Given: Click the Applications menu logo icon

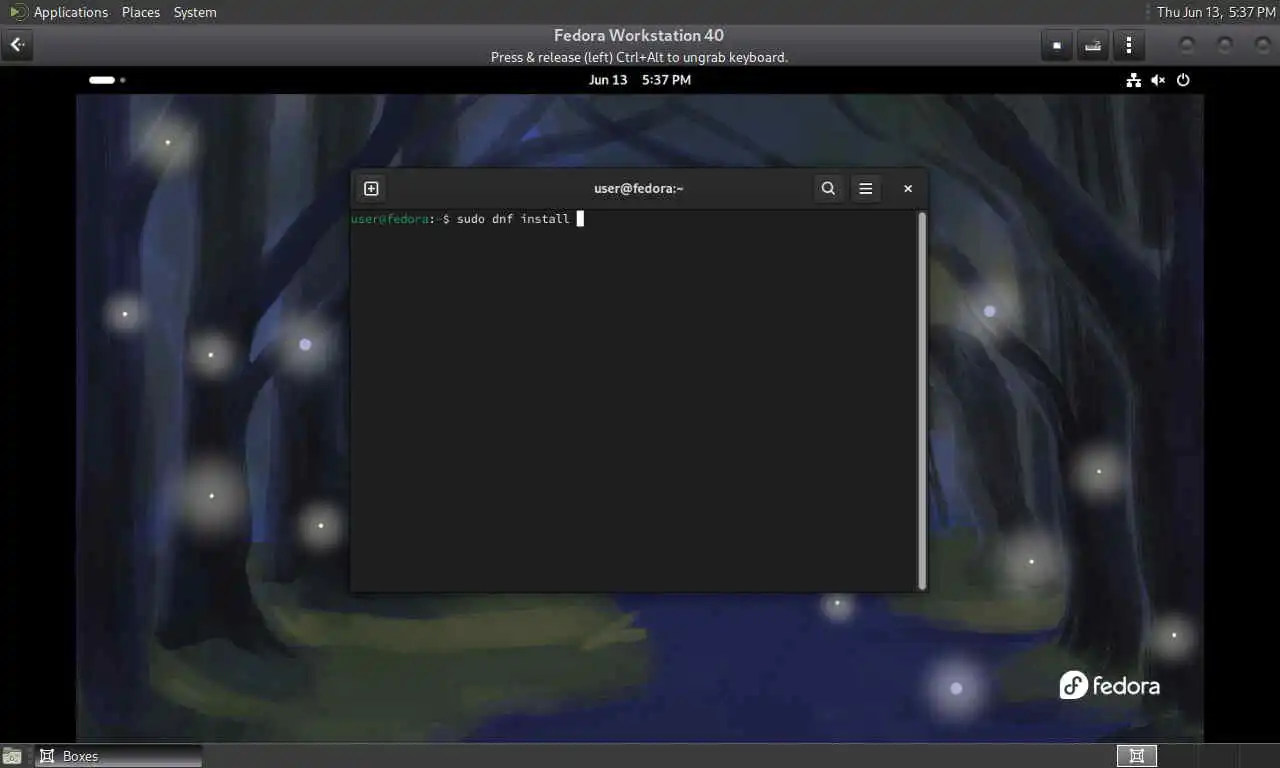Looking at the screenshot, I should pyautogui.click(x=18, y=12).
